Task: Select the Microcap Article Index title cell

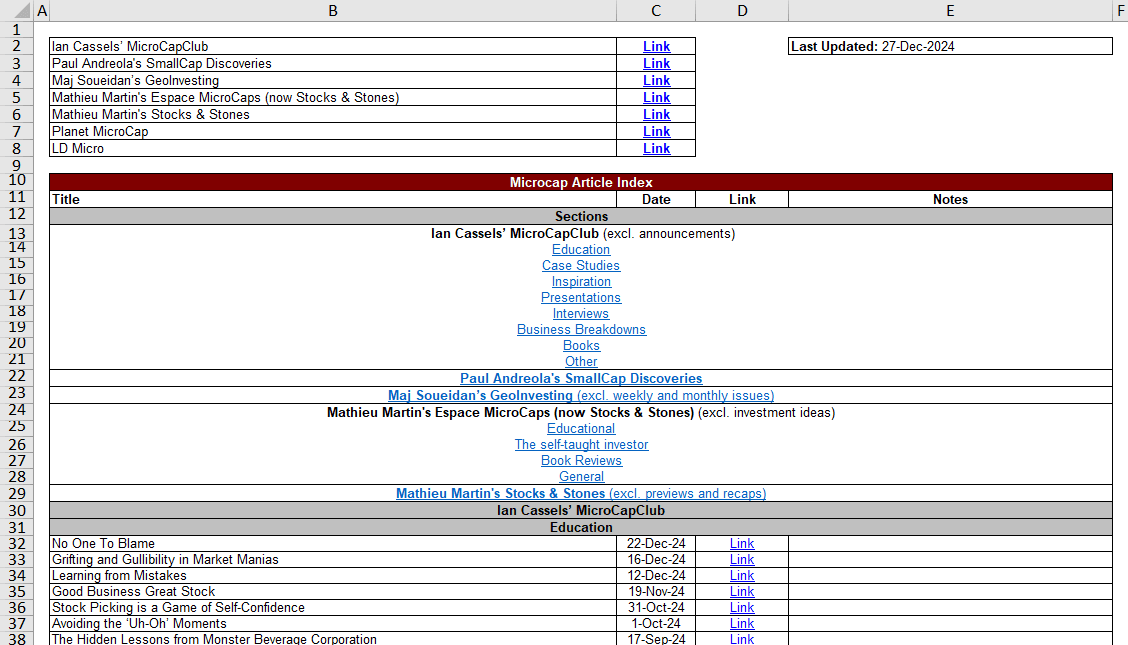Action: point(581,182)
